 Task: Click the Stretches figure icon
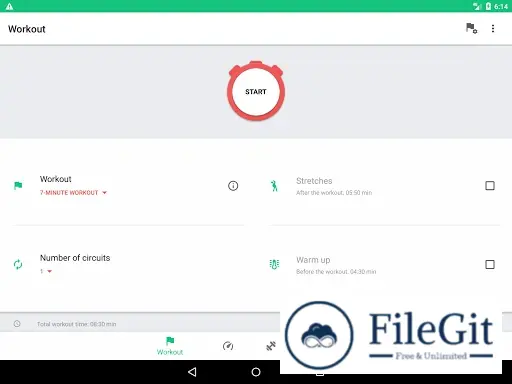[x=274, y=186]
